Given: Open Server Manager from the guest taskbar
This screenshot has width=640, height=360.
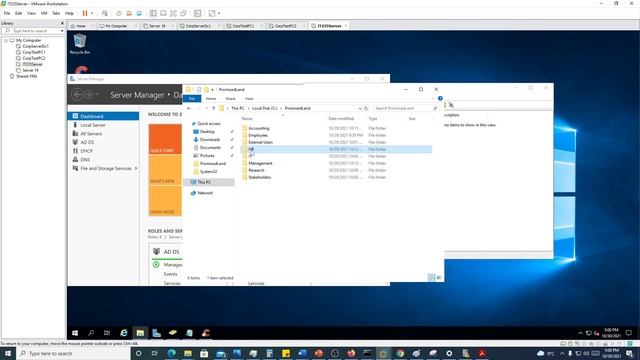Looking at the screenshot, I should point(157,333).
